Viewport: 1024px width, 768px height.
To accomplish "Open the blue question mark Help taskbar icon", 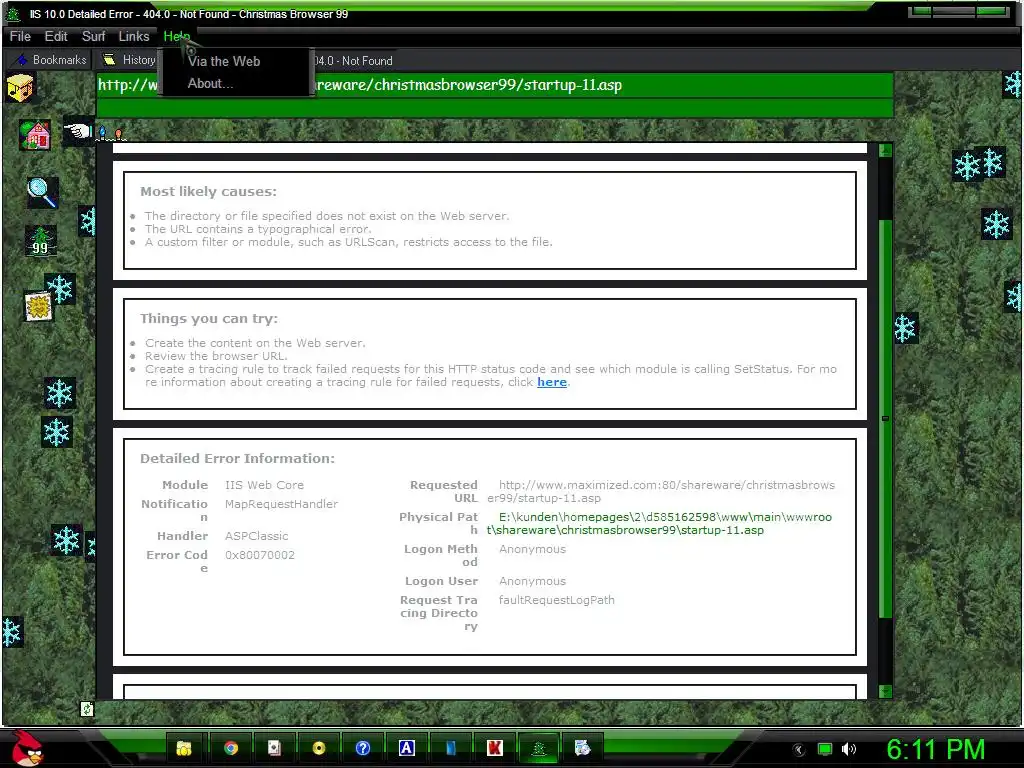I will click(363, 748).
